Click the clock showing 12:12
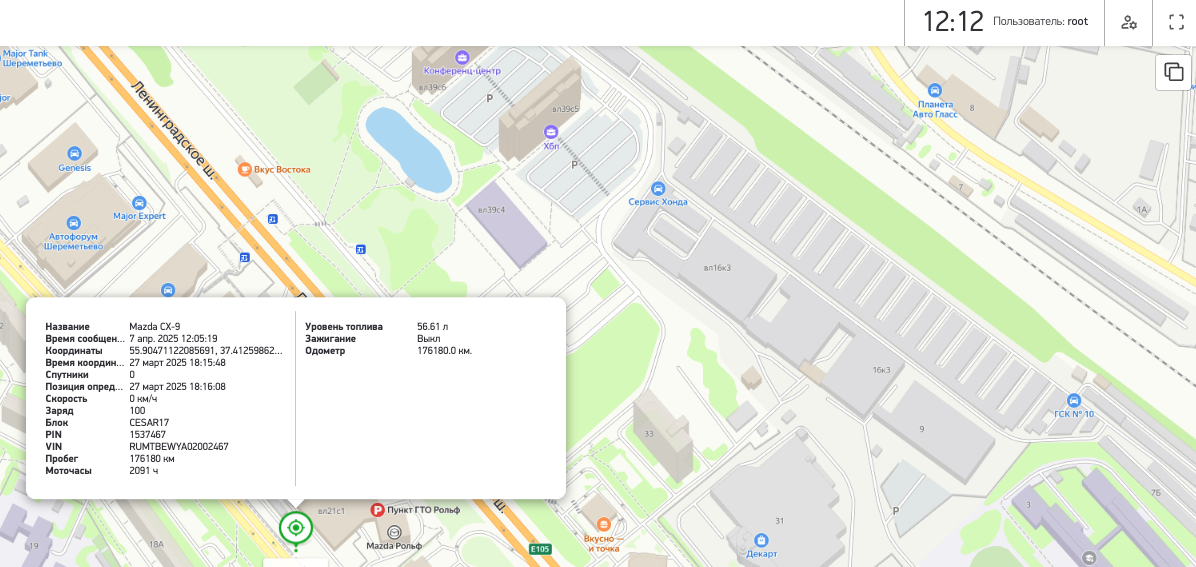 [953, 22]
